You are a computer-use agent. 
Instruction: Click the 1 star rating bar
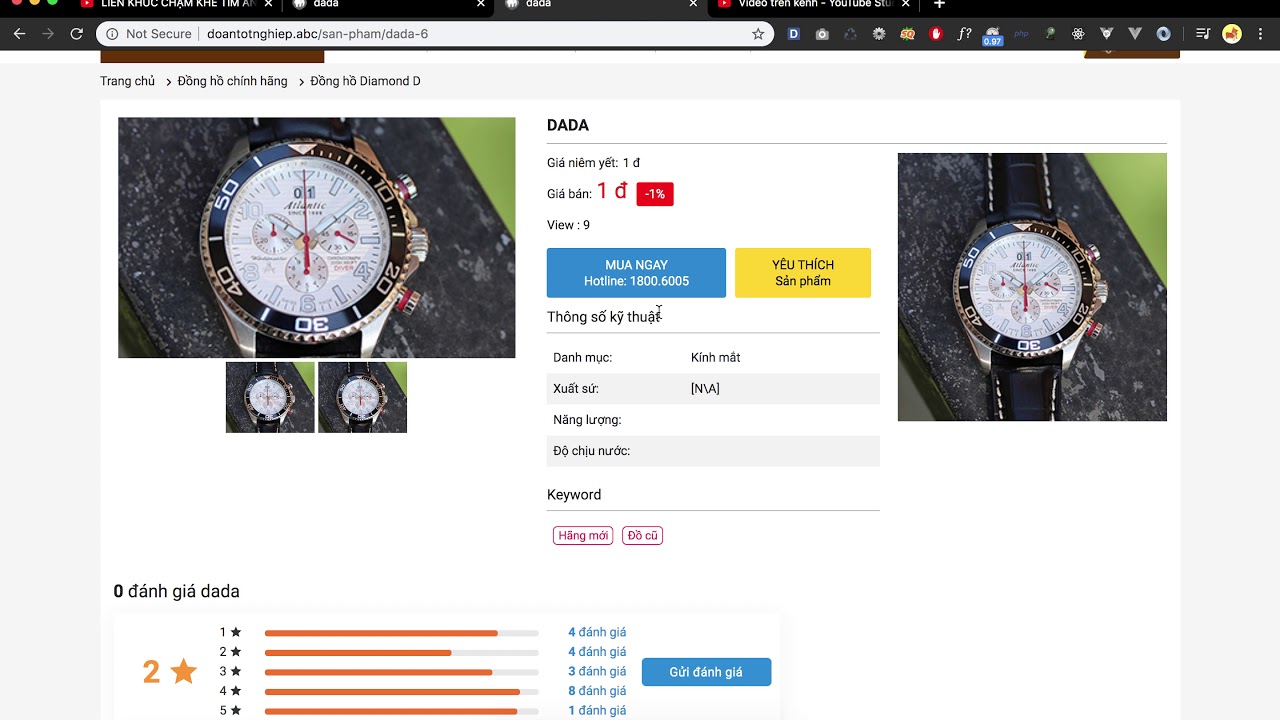click(x=402, y=633)
